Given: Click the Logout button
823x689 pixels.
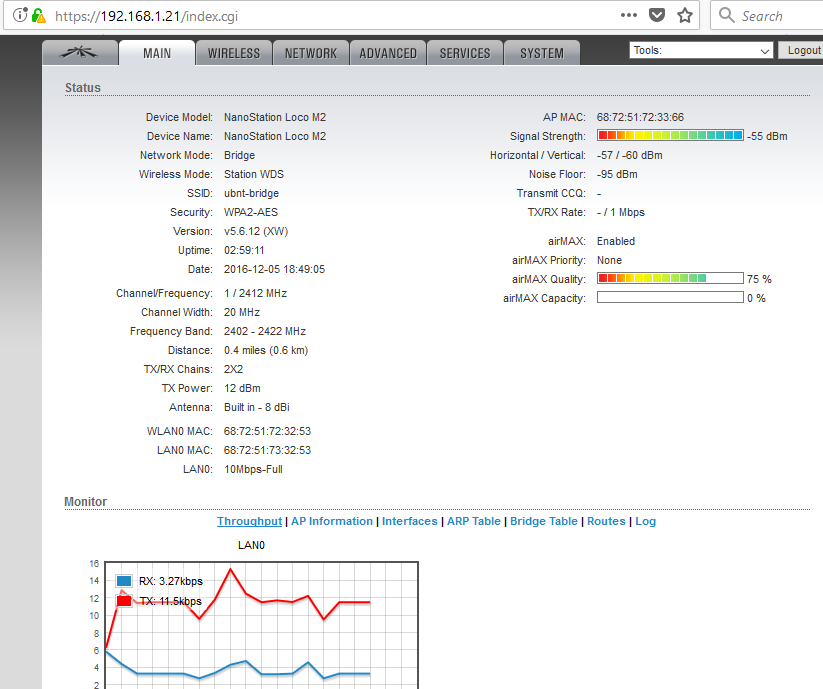Looking at the screenshot, I should point(802,49).
